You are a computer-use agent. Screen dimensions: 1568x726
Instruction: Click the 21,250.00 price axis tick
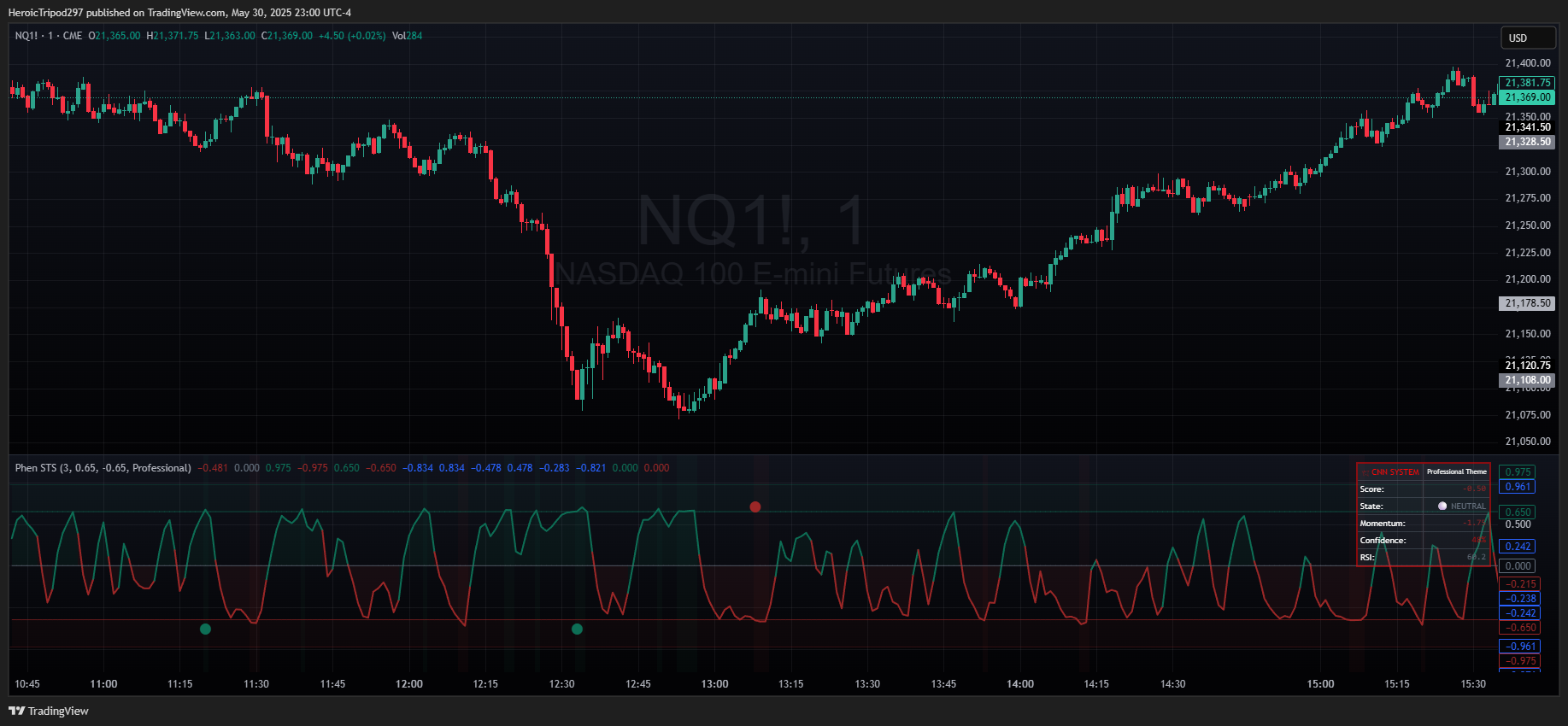[1528, 225]
